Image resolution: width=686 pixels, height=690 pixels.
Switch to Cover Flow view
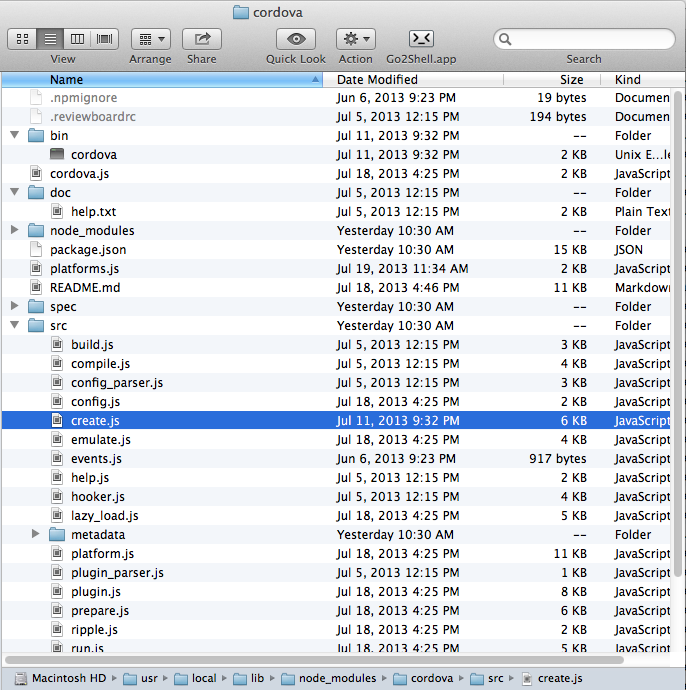105,39
